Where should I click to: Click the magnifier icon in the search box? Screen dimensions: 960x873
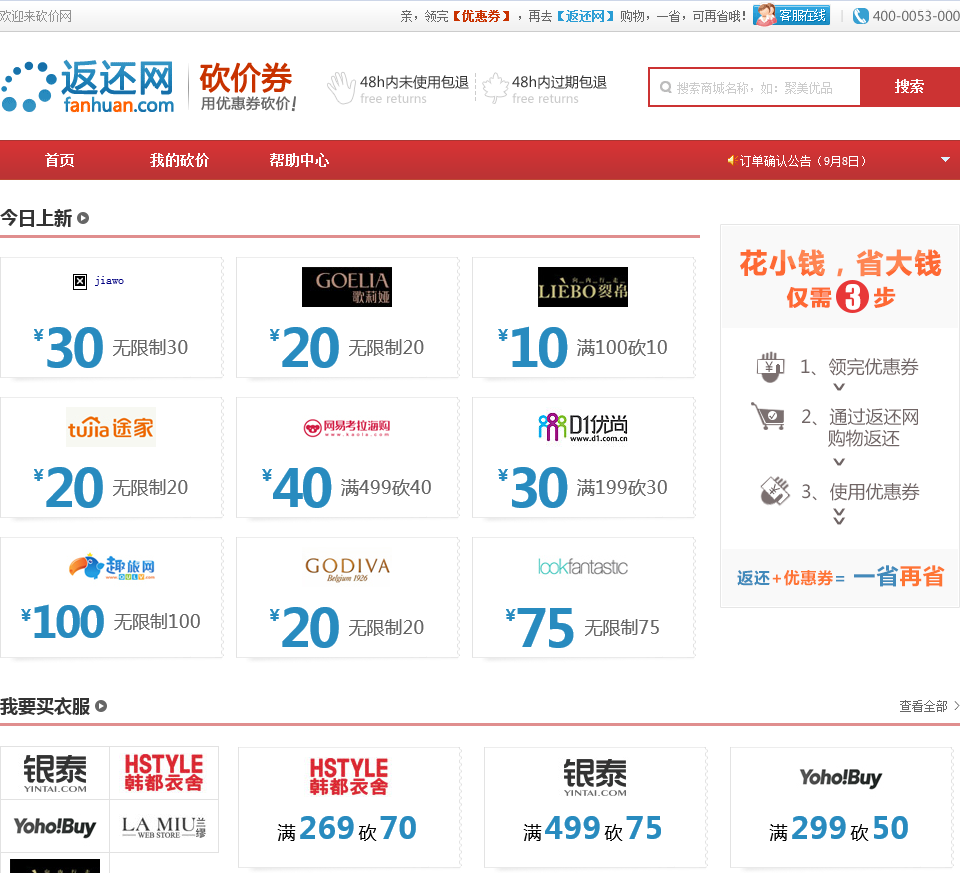(x=666, y=88)
